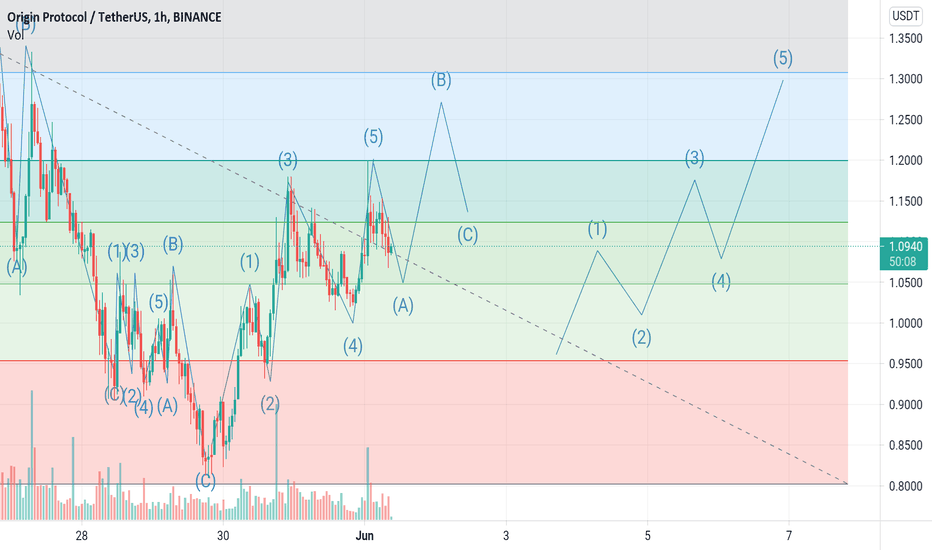Image resolution: width=932 pixels, height=550 pixels.
Task: Select the Origin Protocol / TetherUS symbol title
Action: 114,17
